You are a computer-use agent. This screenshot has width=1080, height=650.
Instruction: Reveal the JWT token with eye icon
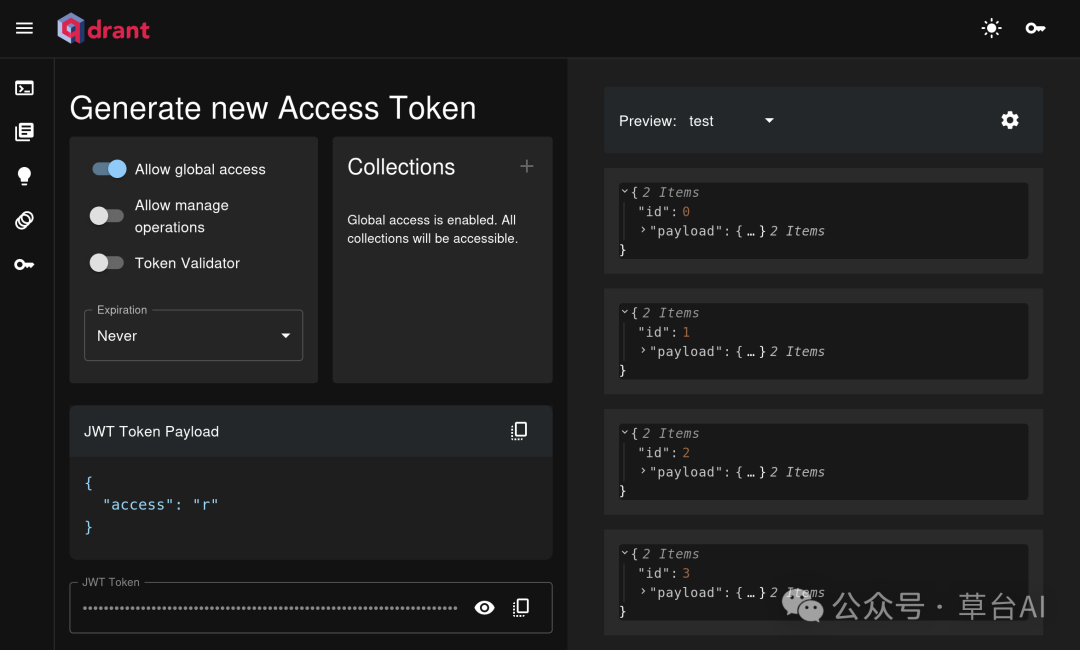485,607
